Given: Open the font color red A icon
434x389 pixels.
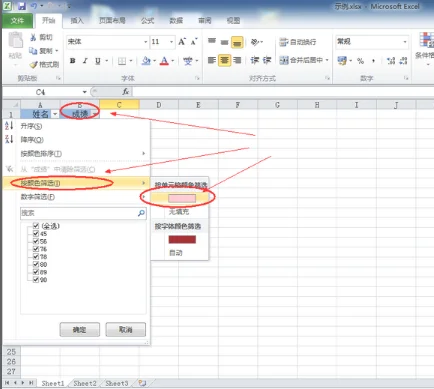Looking at the screenshot, I should point(164,61).
